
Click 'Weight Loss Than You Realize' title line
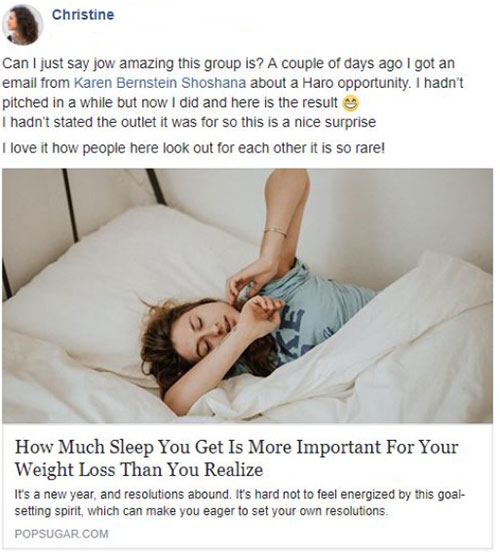point(139,469)
